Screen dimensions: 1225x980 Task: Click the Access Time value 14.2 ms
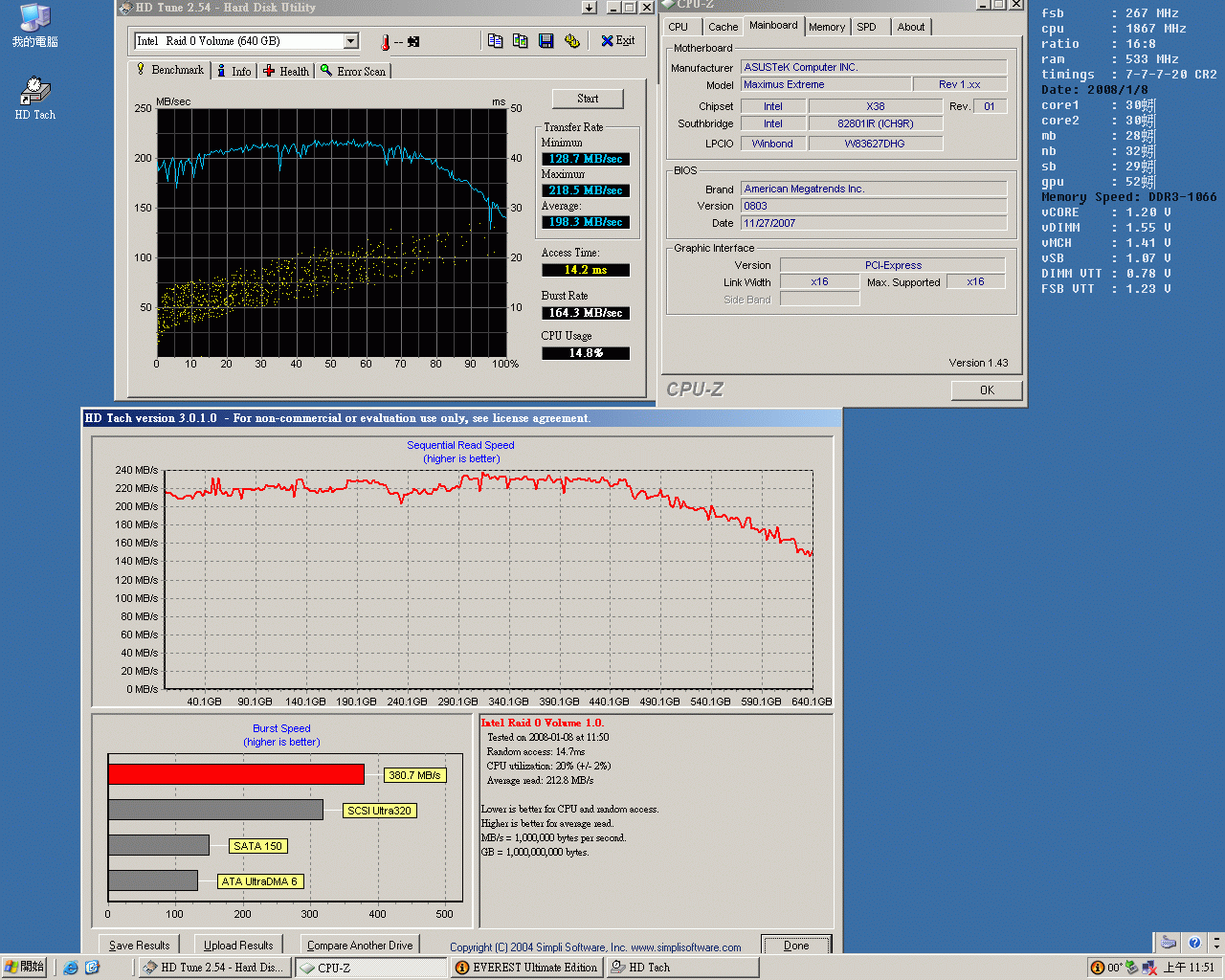click(x=586, y=270)
